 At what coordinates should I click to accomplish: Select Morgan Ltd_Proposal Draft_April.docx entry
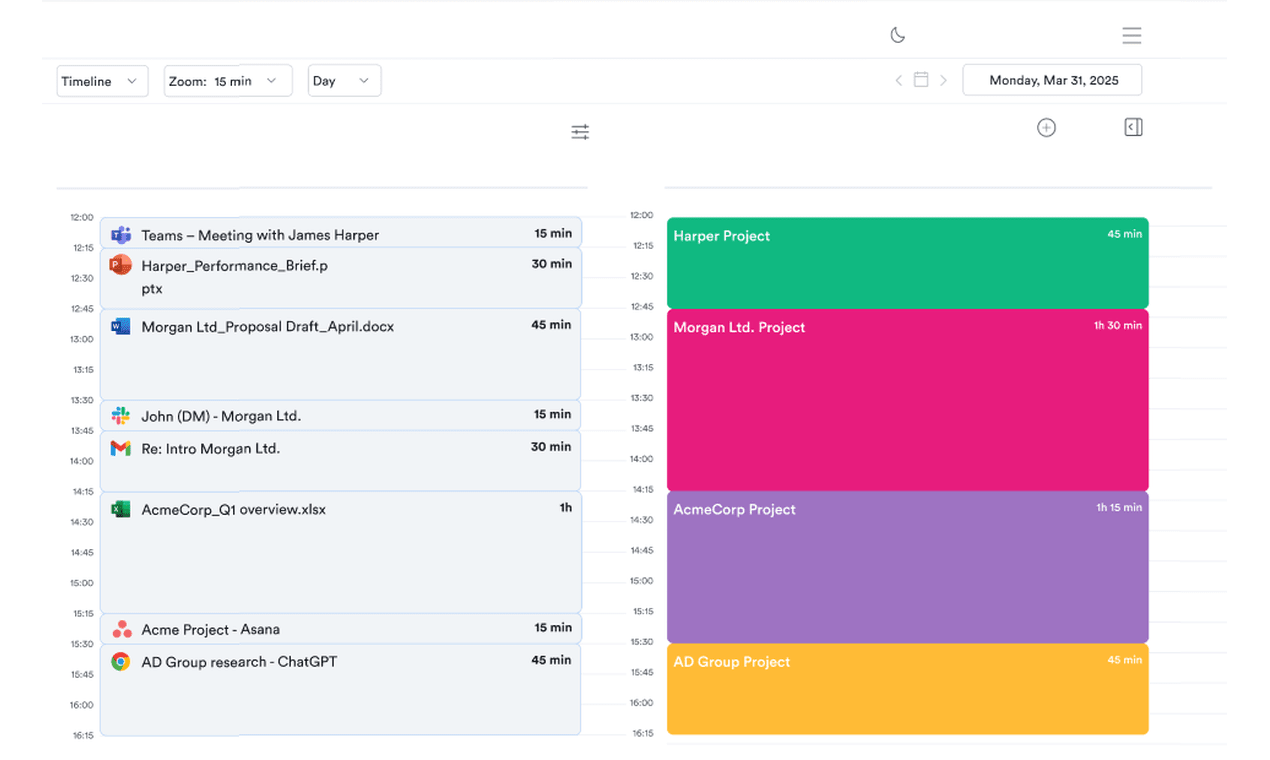click(341, 355)
